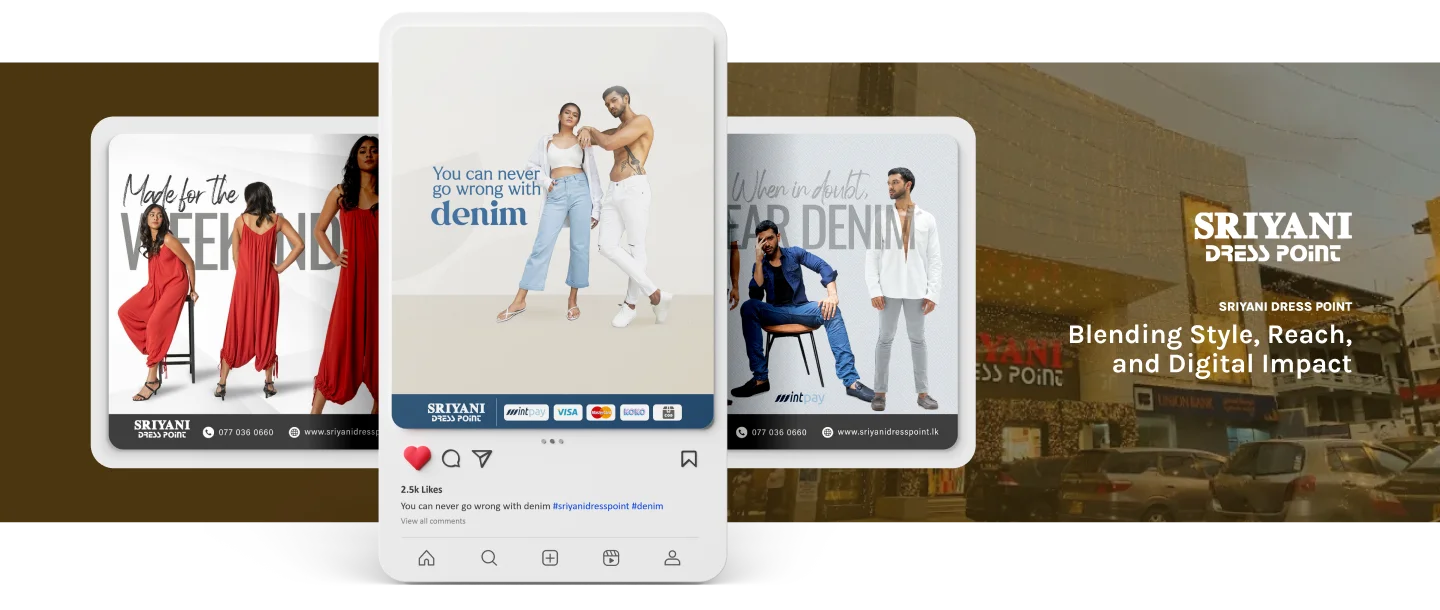Select the last carousel dot indicator
This screenshot has width=1440, height=610.
coord(561,441)
